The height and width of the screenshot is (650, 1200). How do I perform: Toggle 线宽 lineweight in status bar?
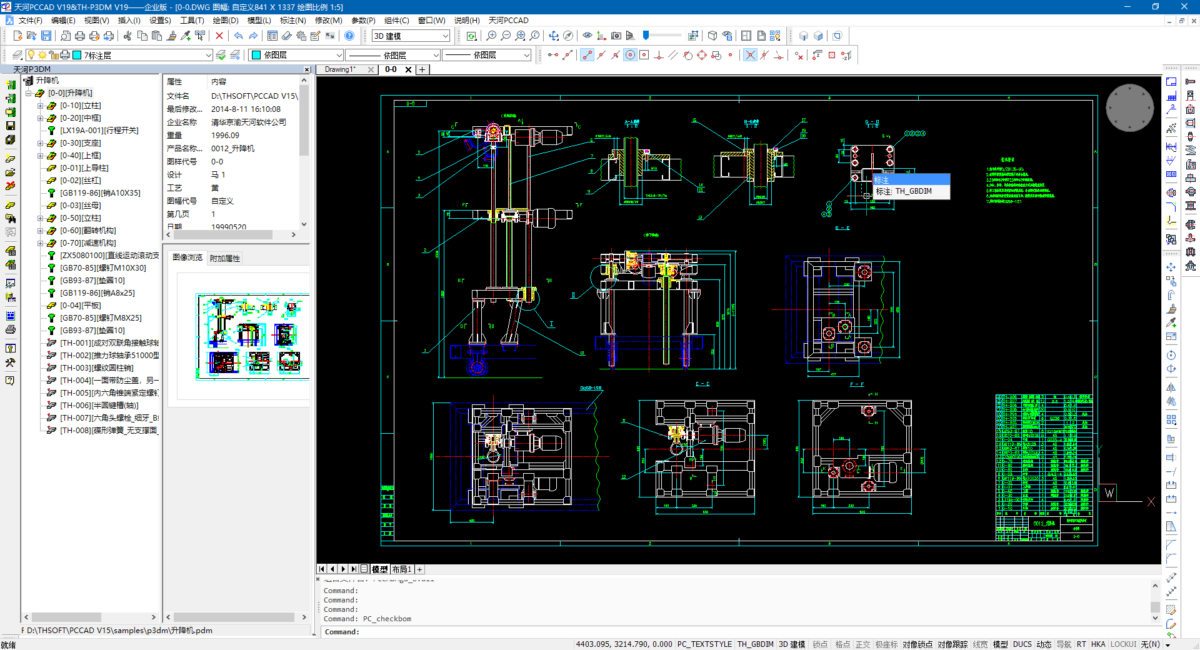[980, 644]
